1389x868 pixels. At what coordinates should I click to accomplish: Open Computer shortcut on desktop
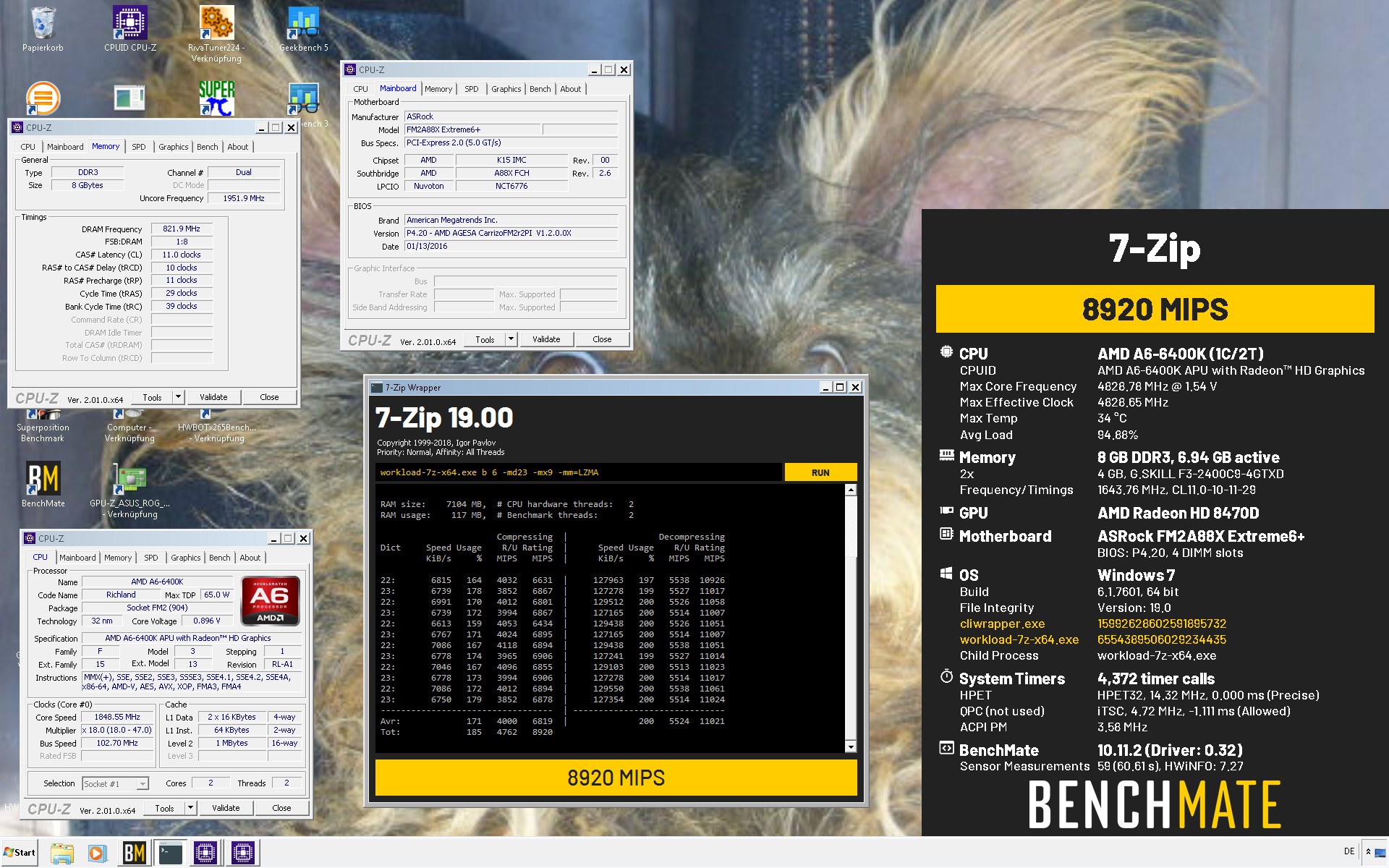130,427
